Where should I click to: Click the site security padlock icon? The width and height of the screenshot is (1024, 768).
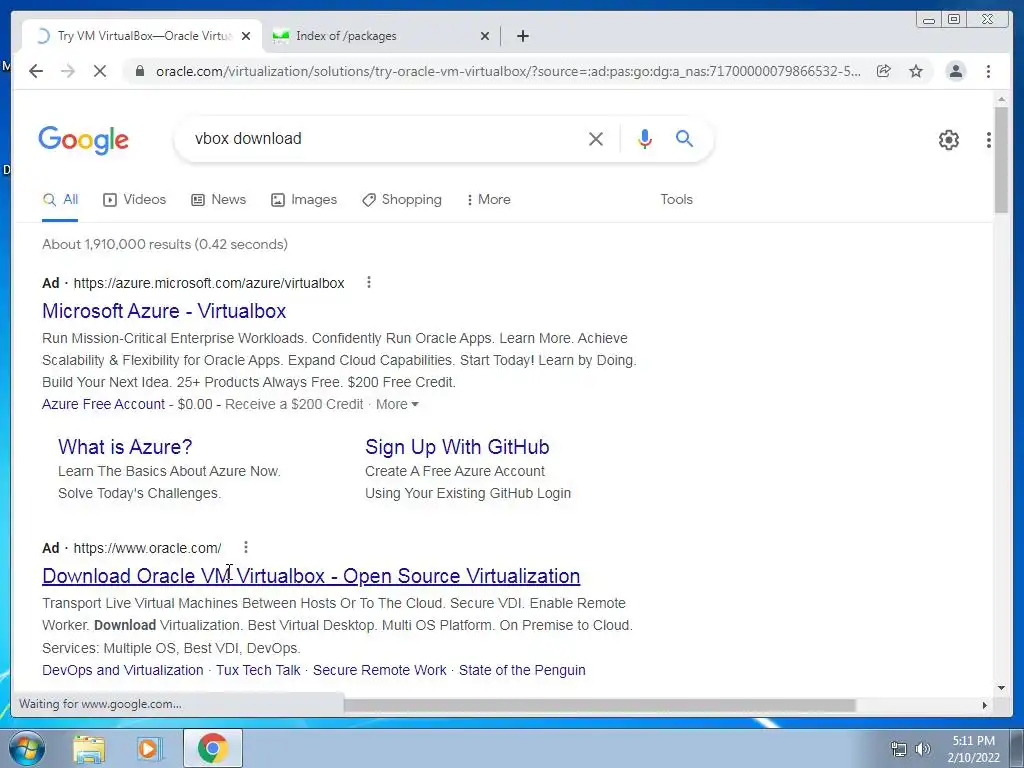(x=139, y=71)
